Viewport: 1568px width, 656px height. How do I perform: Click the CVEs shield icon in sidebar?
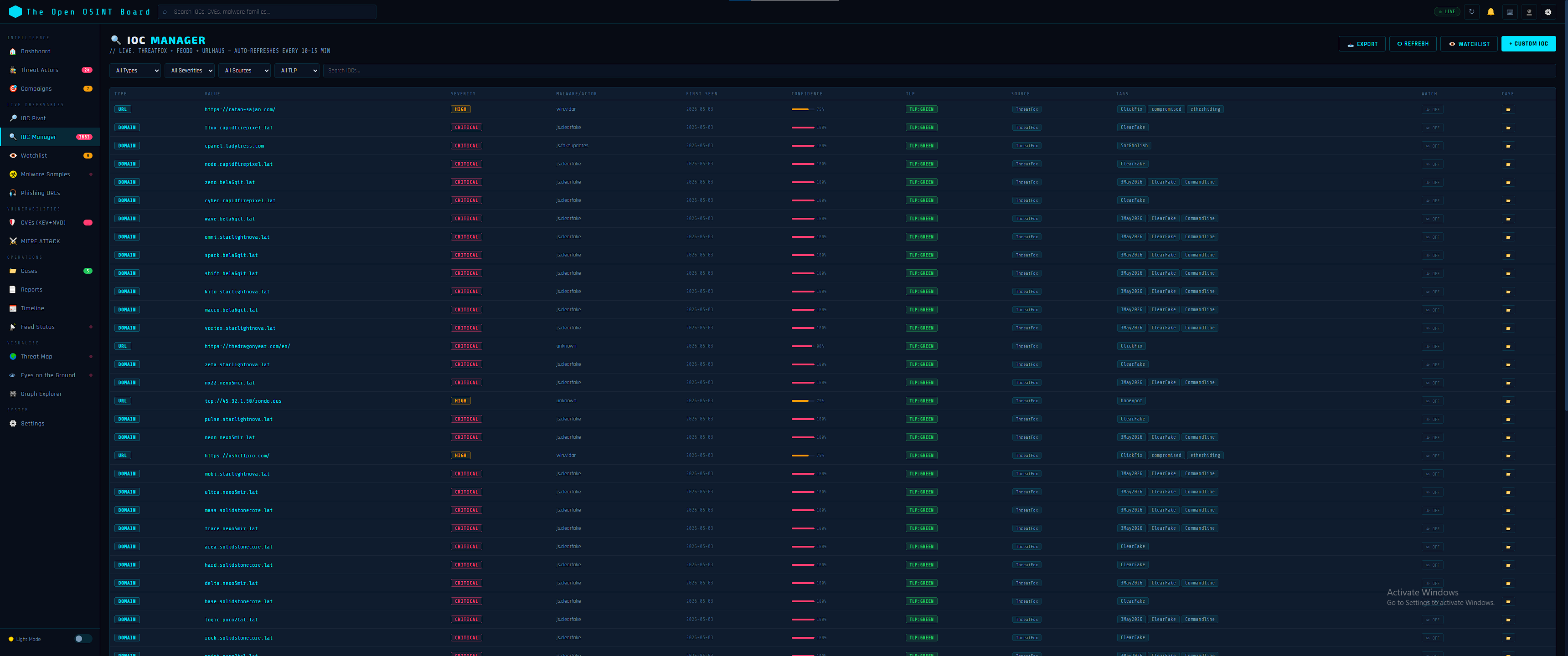(x=13, y=223)
